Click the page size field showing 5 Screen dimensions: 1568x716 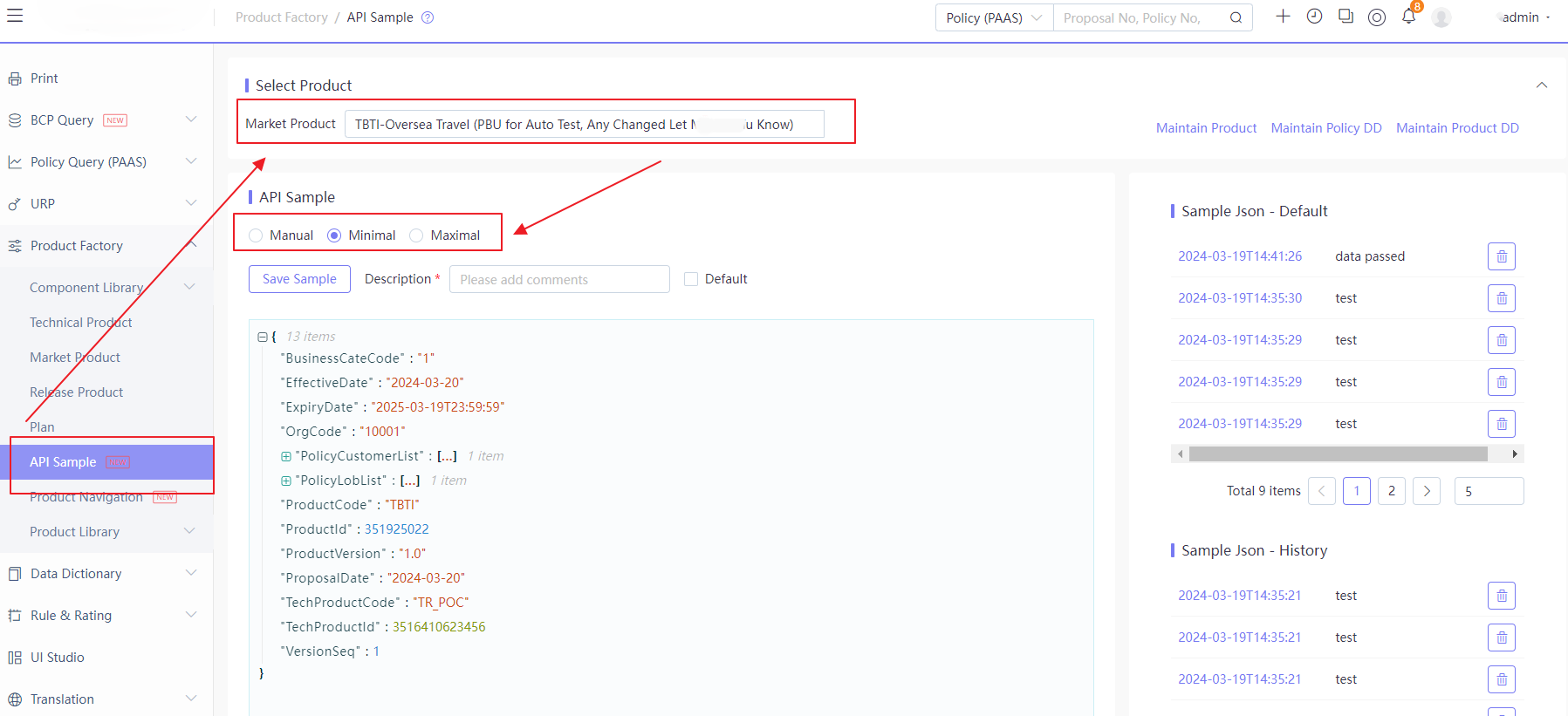pos(1489,491)
